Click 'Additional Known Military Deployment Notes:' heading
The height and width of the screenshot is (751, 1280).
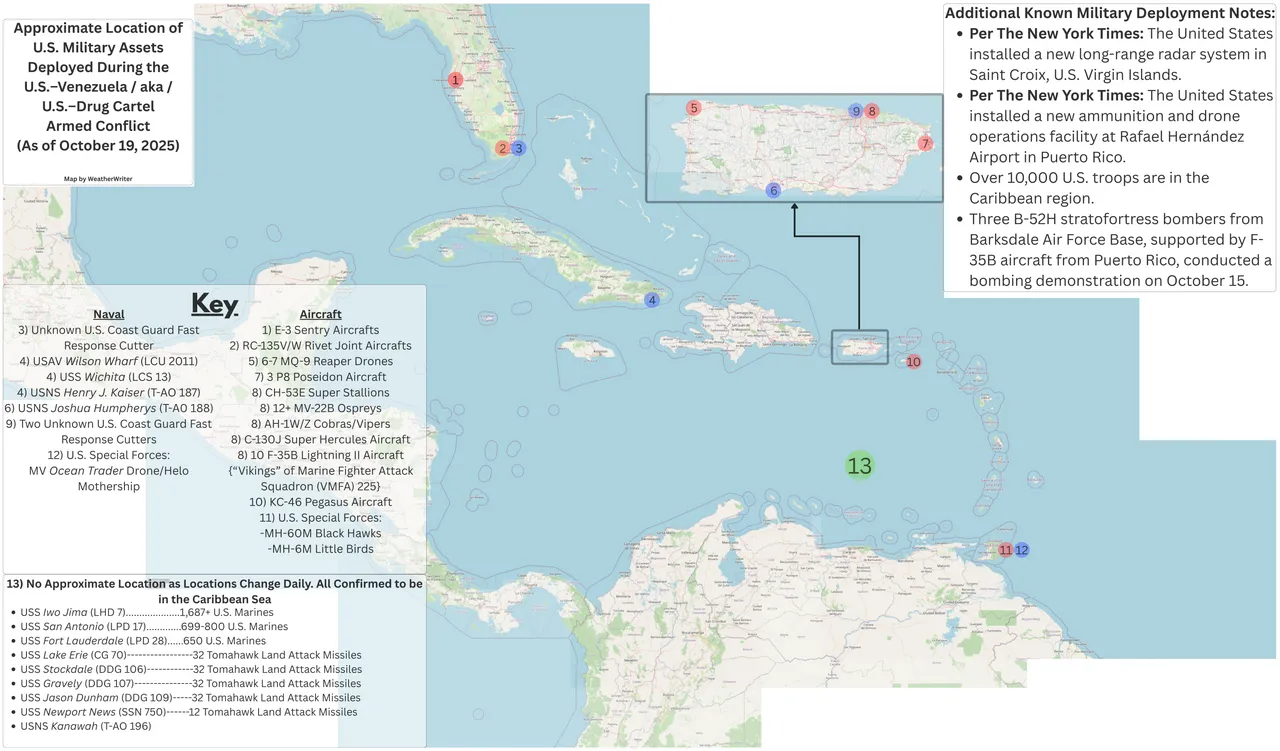pos(1110,13)
